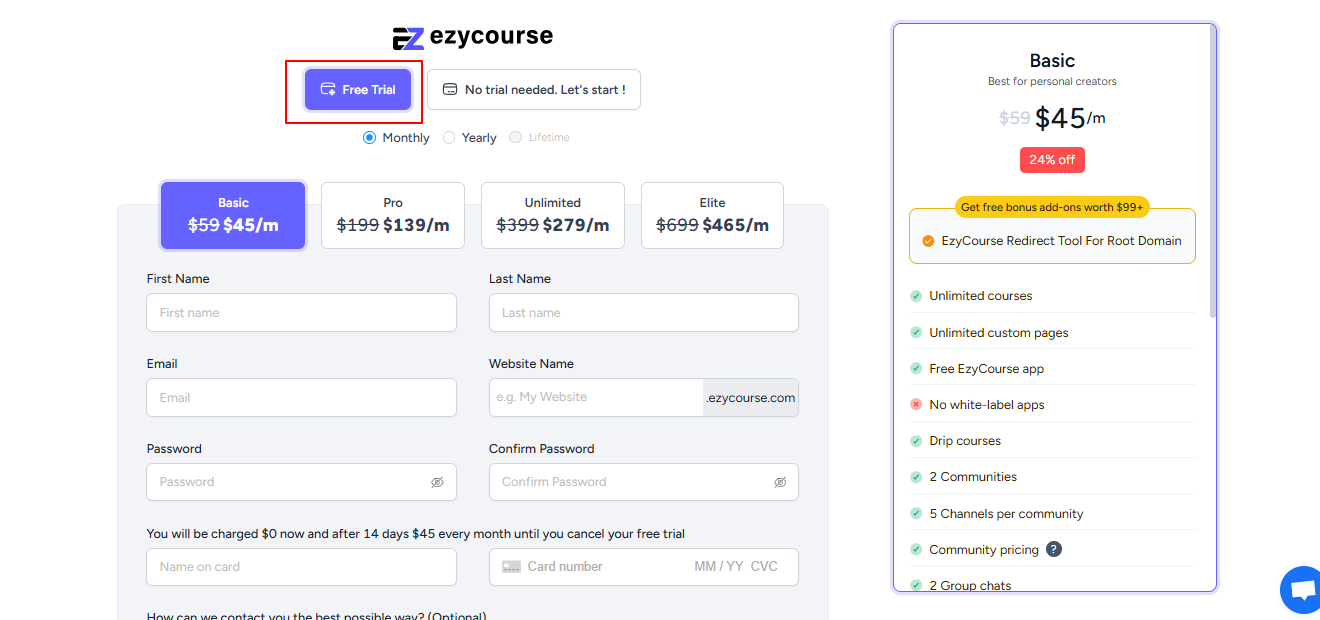
Task: Focus the Name on card field
Action: coord(302,567)
